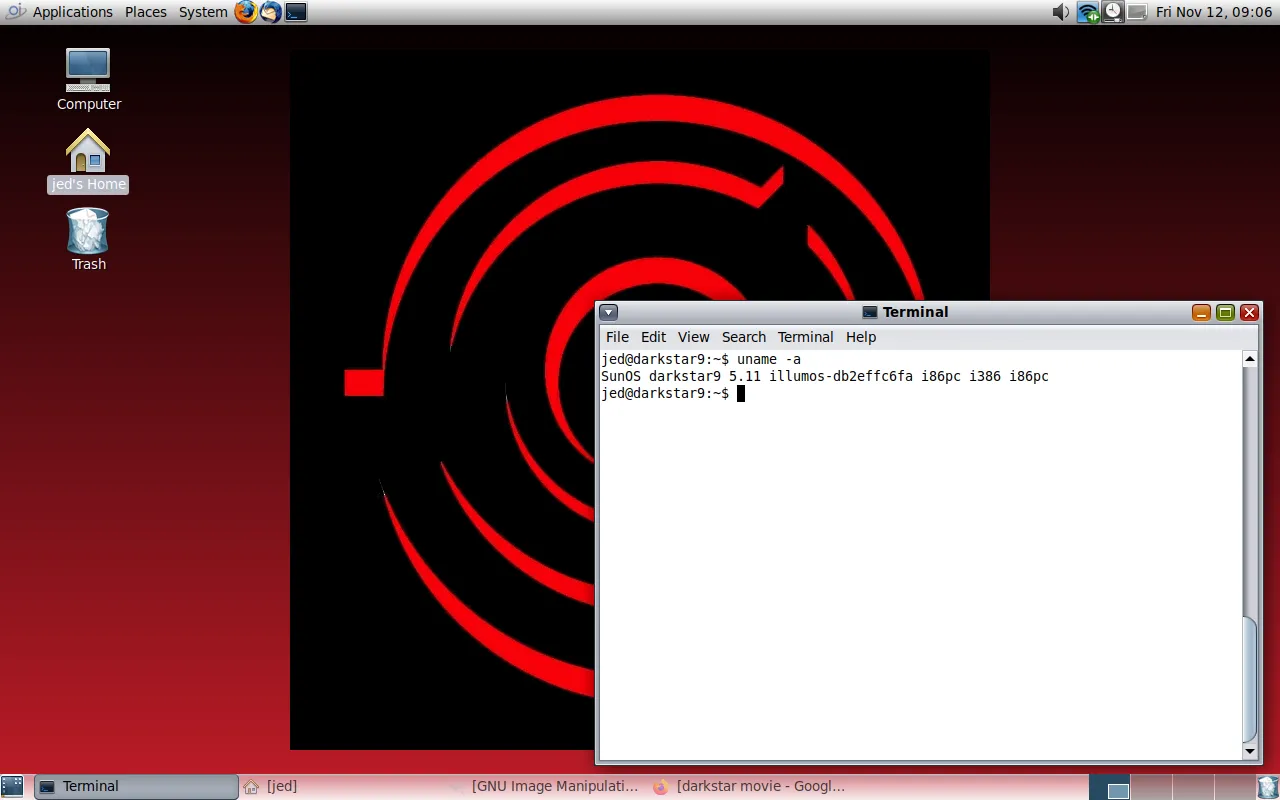Viewport: 1280px width, 800px height.
Task: Open the Terminal Help menu
Action: (861, 337)
